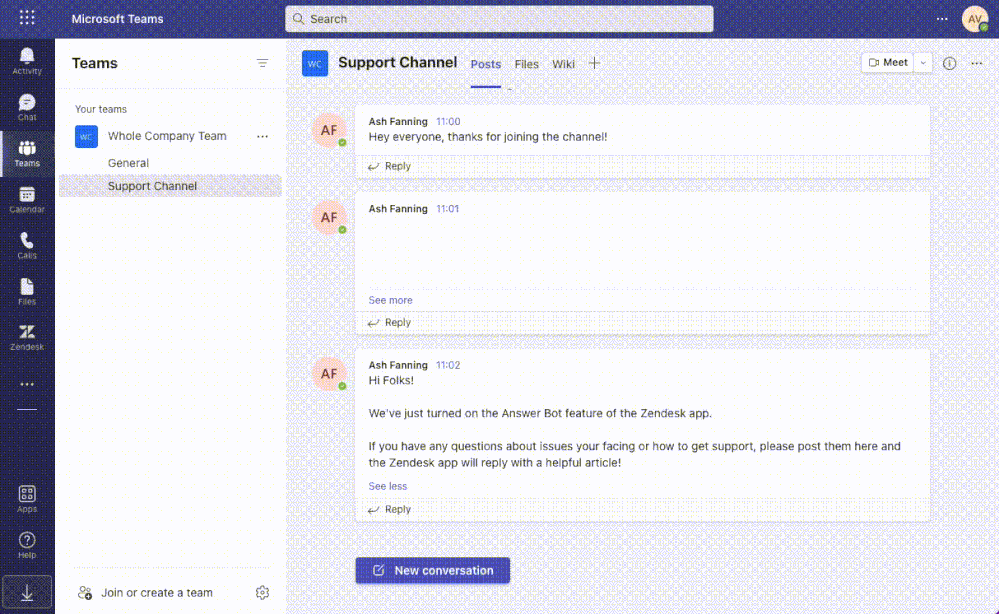This screenshot has height=614, width=999.
Task: Open Whole Company Team more options
Action: 262,136
